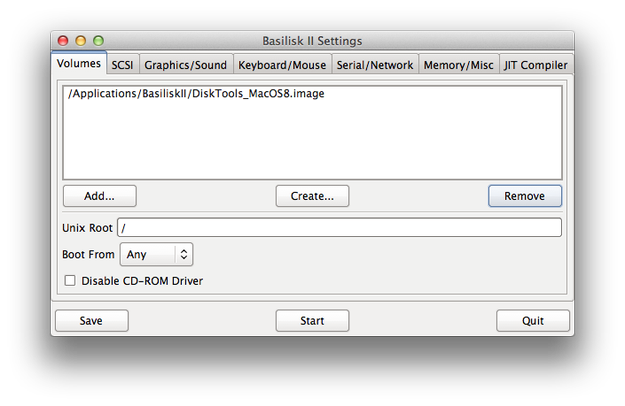
Task: Go to the Graphics/Sound tab
Action: pos(186,65)
